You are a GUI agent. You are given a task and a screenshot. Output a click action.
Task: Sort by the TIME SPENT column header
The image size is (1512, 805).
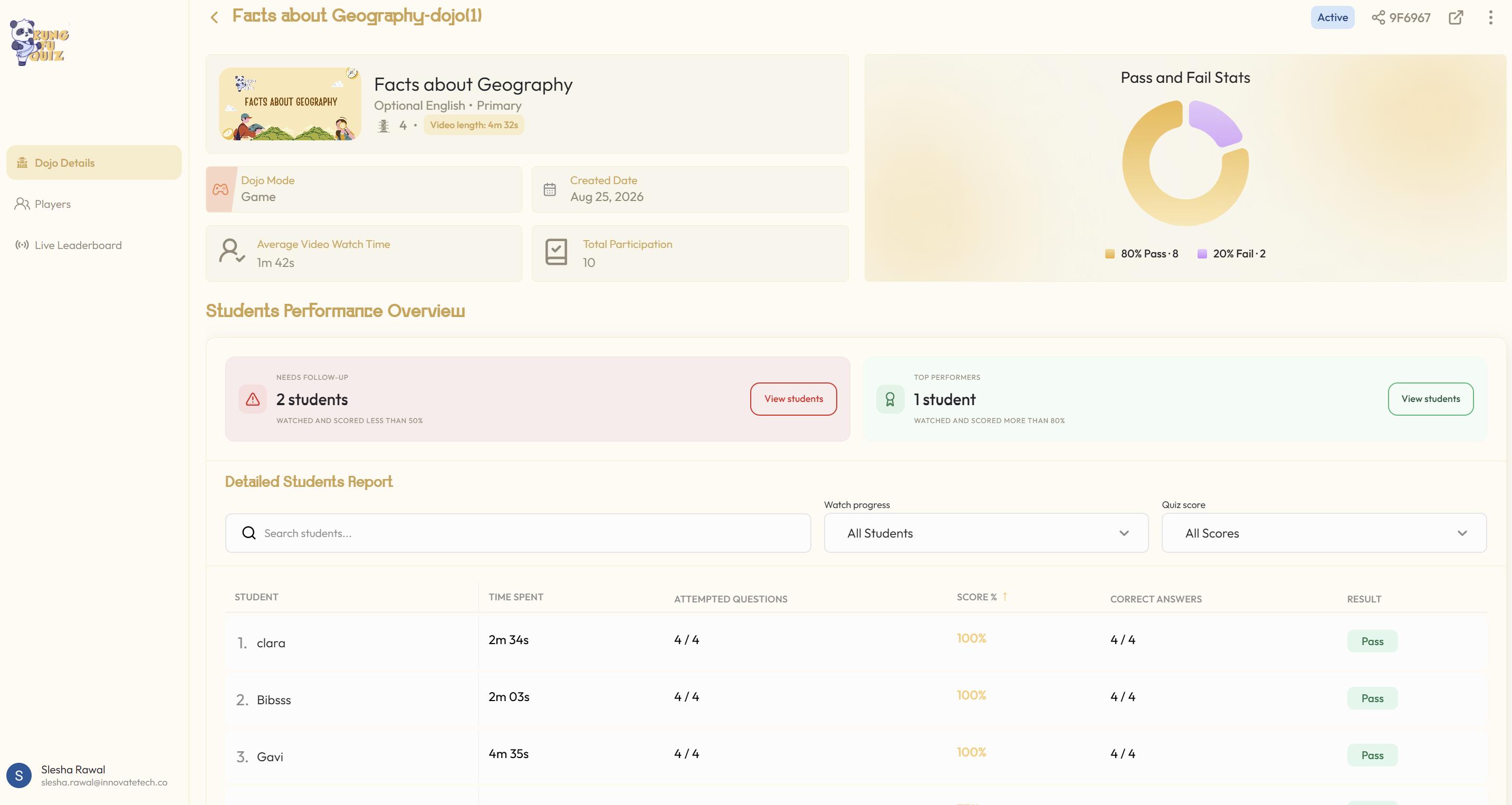tap(516, 597)
